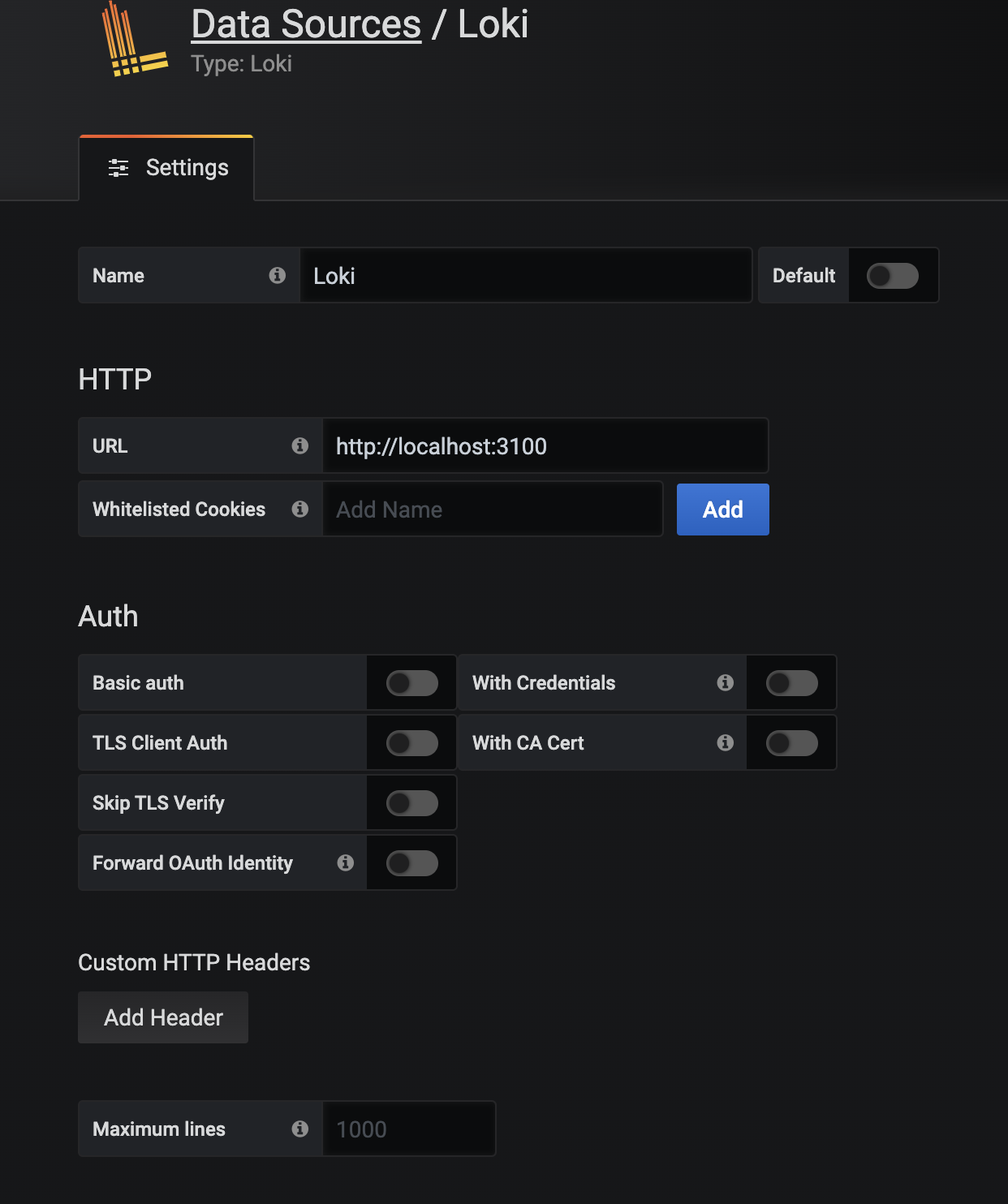Screen dimensions: 1008x1204
Task: Click the Maximum lines 1000 field
Action: [x=409, y=1129]
